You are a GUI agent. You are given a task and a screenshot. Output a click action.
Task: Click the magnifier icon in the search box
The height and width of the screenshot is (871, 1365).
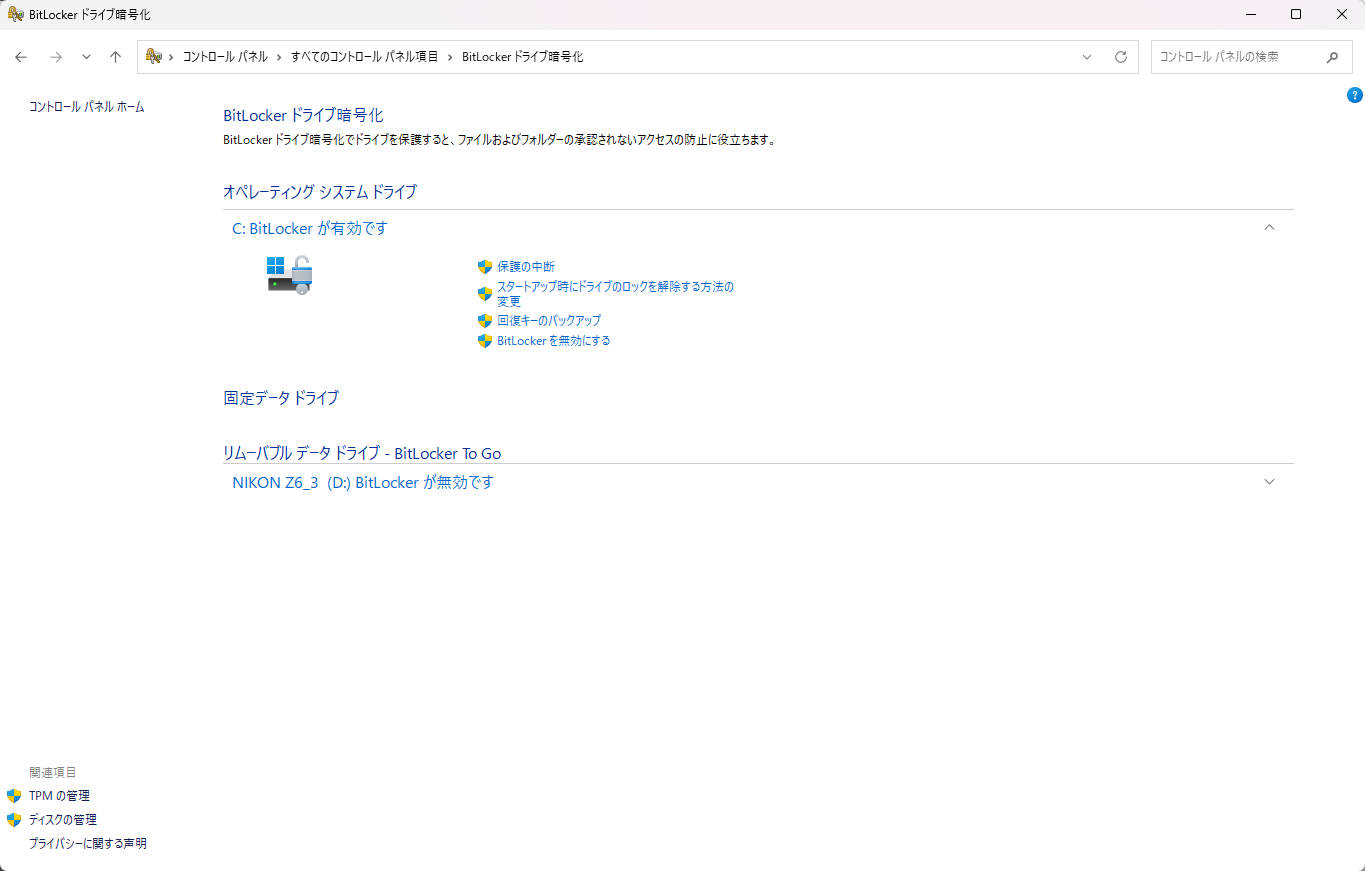point(1332,57)
